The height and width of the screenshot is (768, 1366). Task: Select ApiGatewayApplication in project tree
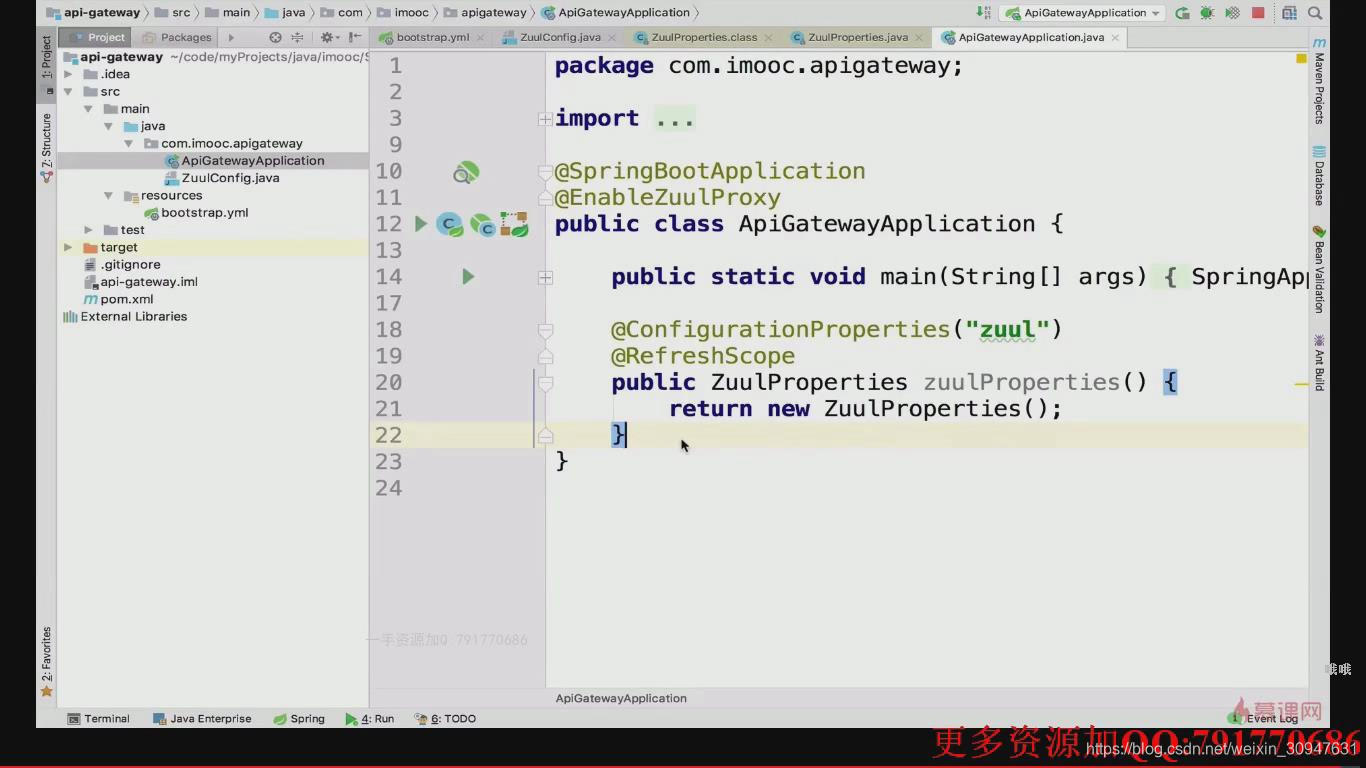pyautogui.click(x=253, y=160)
